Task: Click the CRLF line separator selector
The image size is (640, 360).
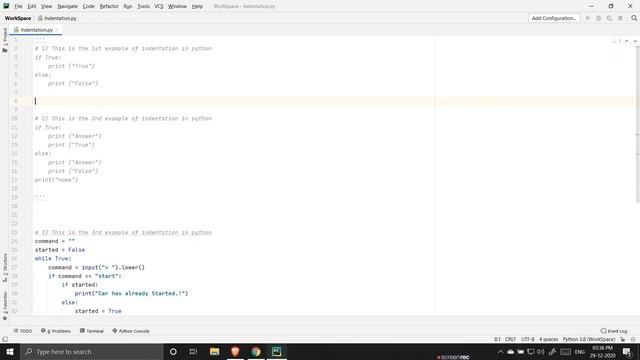Action: [x=510, y=339]
